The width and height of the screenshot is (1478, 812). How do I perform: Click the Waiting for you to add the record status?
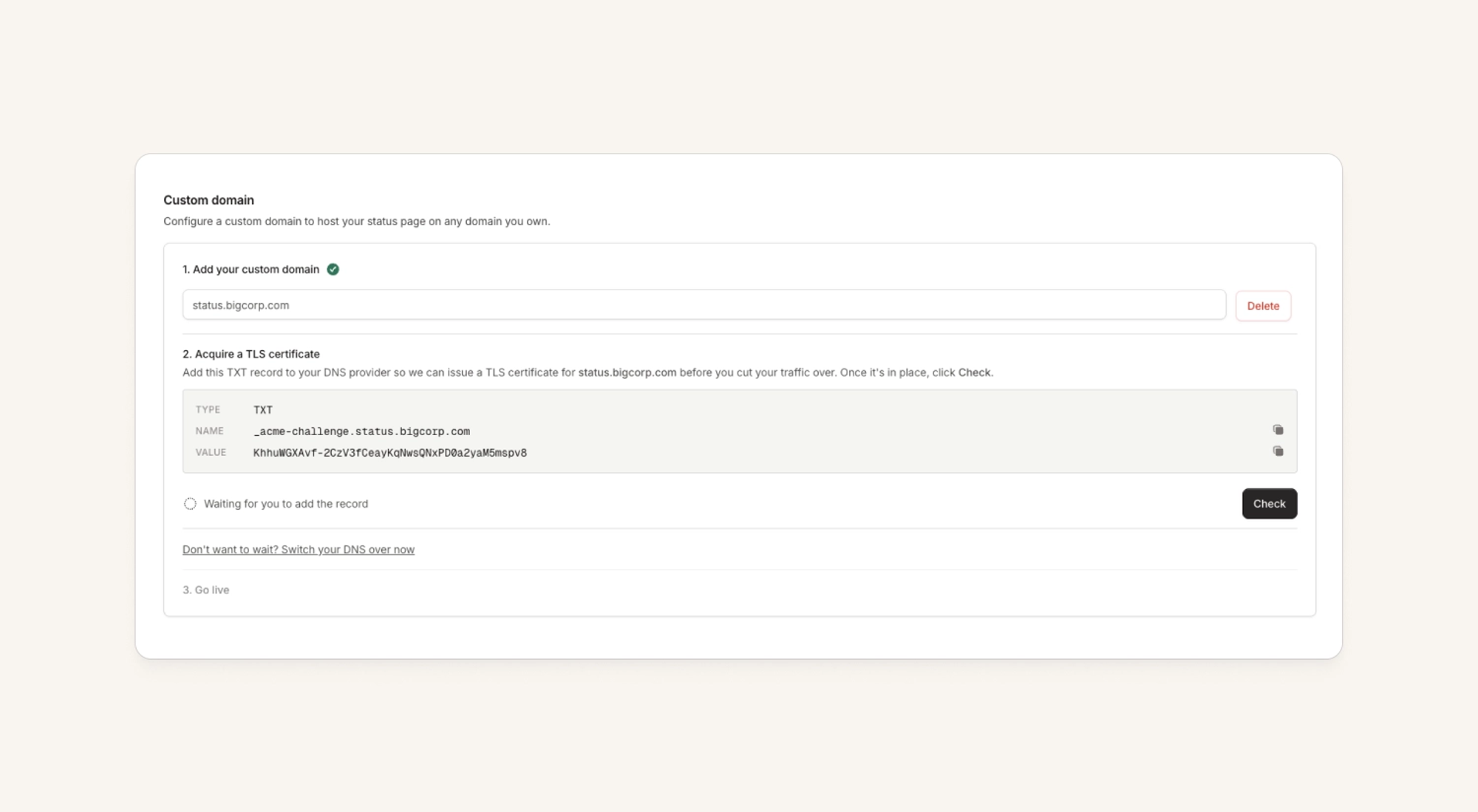(286, 504)
